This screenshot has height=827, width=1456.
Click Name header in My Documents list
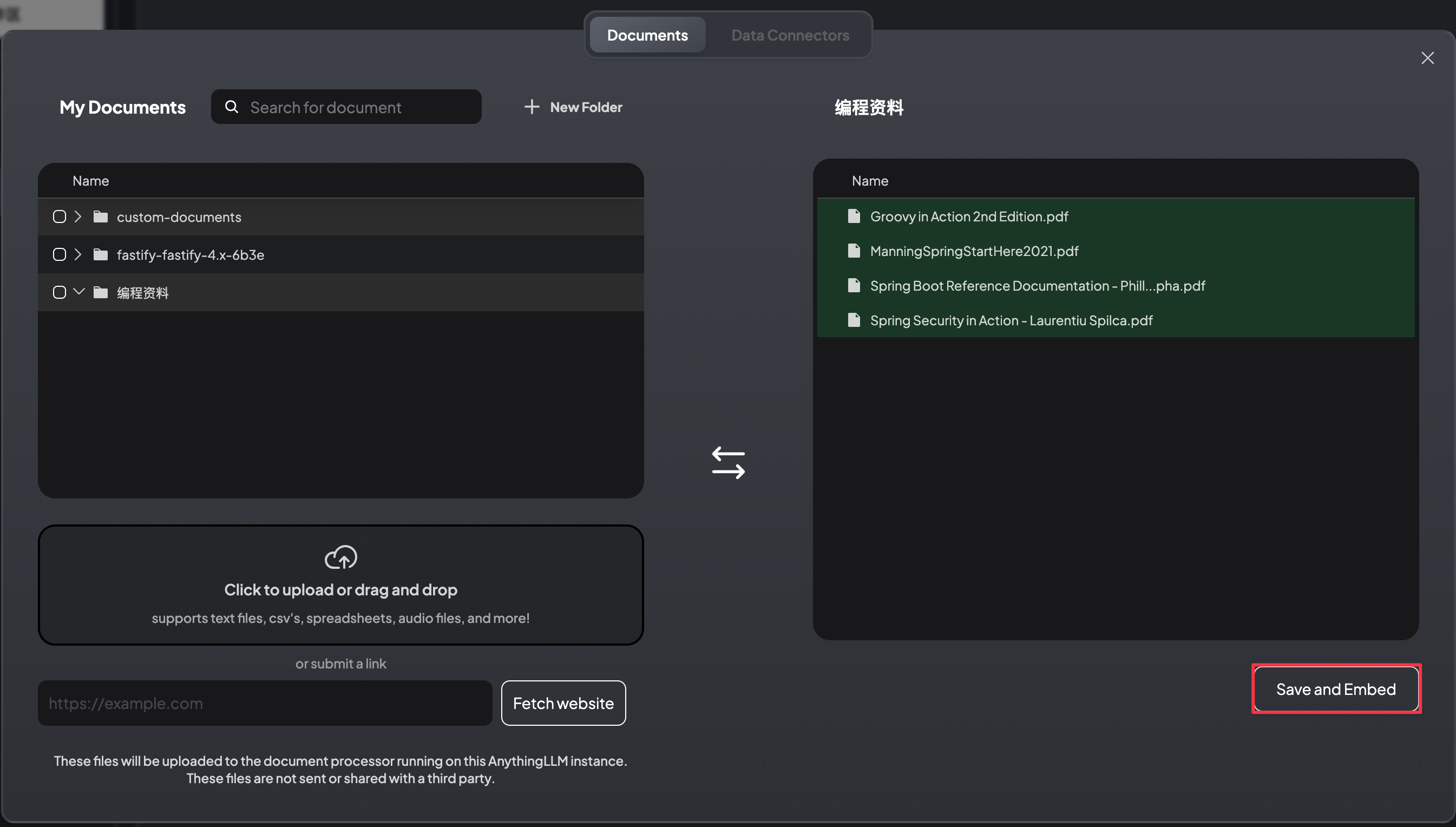coord(91,181)
